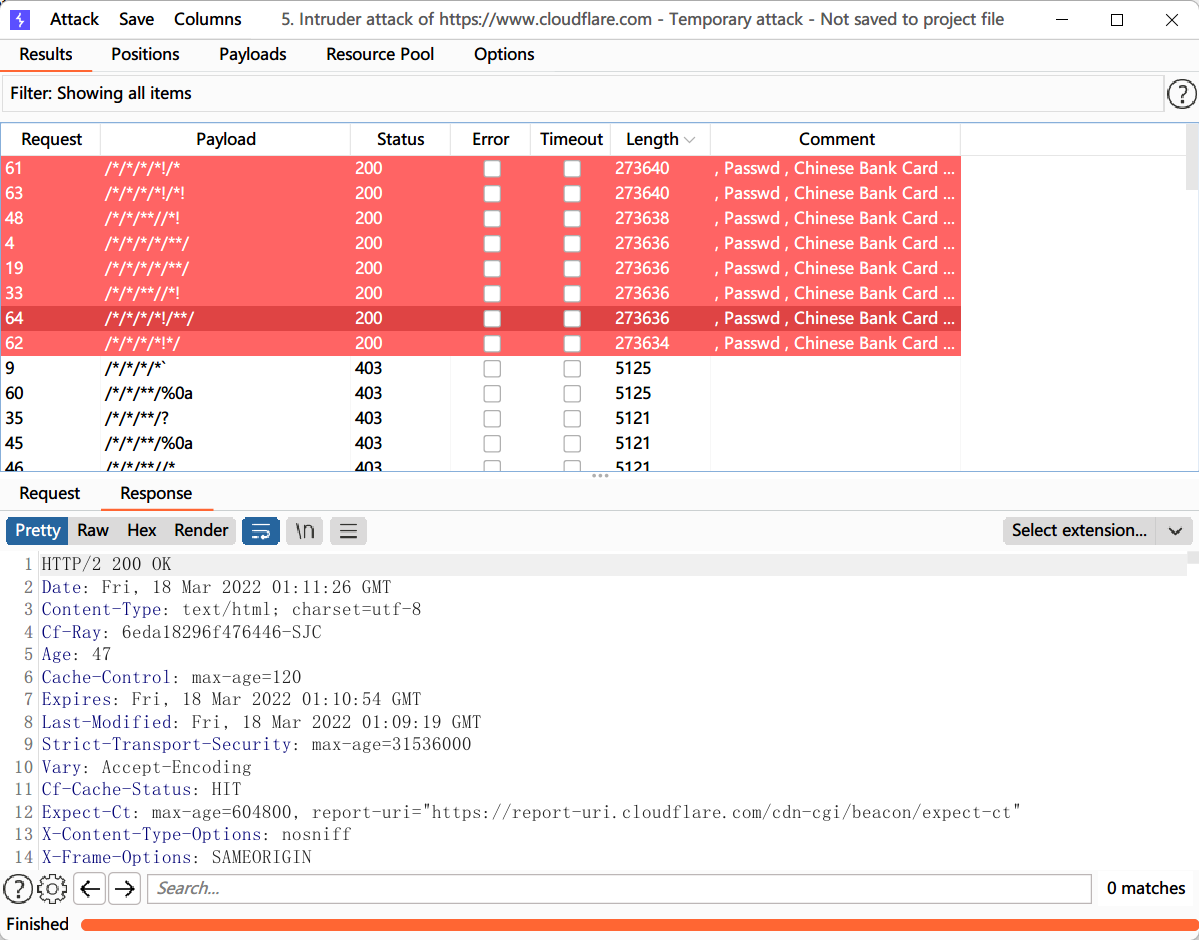Click the X-Frame-Options header line
This screenshot has width=1199, height=940.
coord(177,857)
